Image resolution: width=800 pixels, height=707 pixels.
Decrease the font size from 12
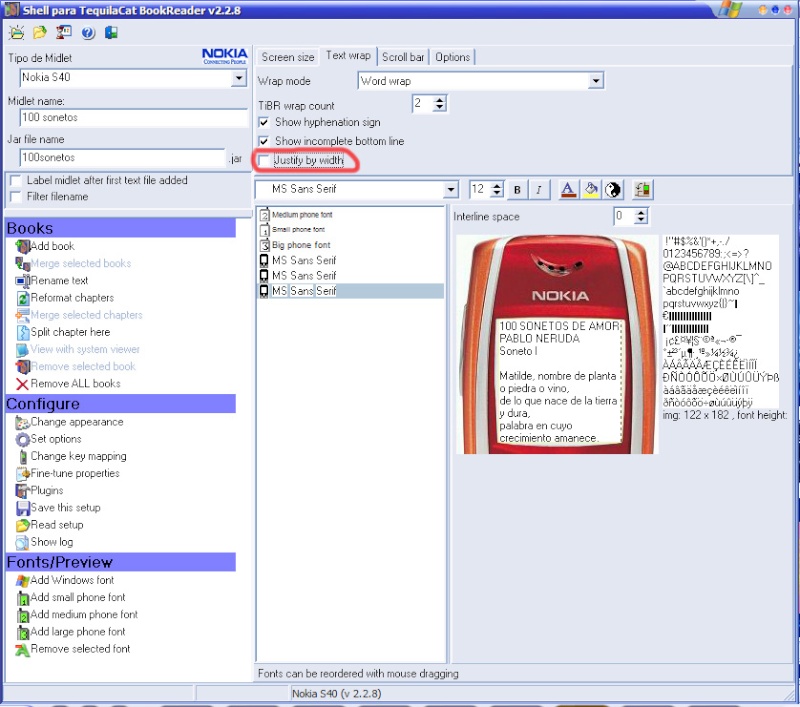coord(497,193)
